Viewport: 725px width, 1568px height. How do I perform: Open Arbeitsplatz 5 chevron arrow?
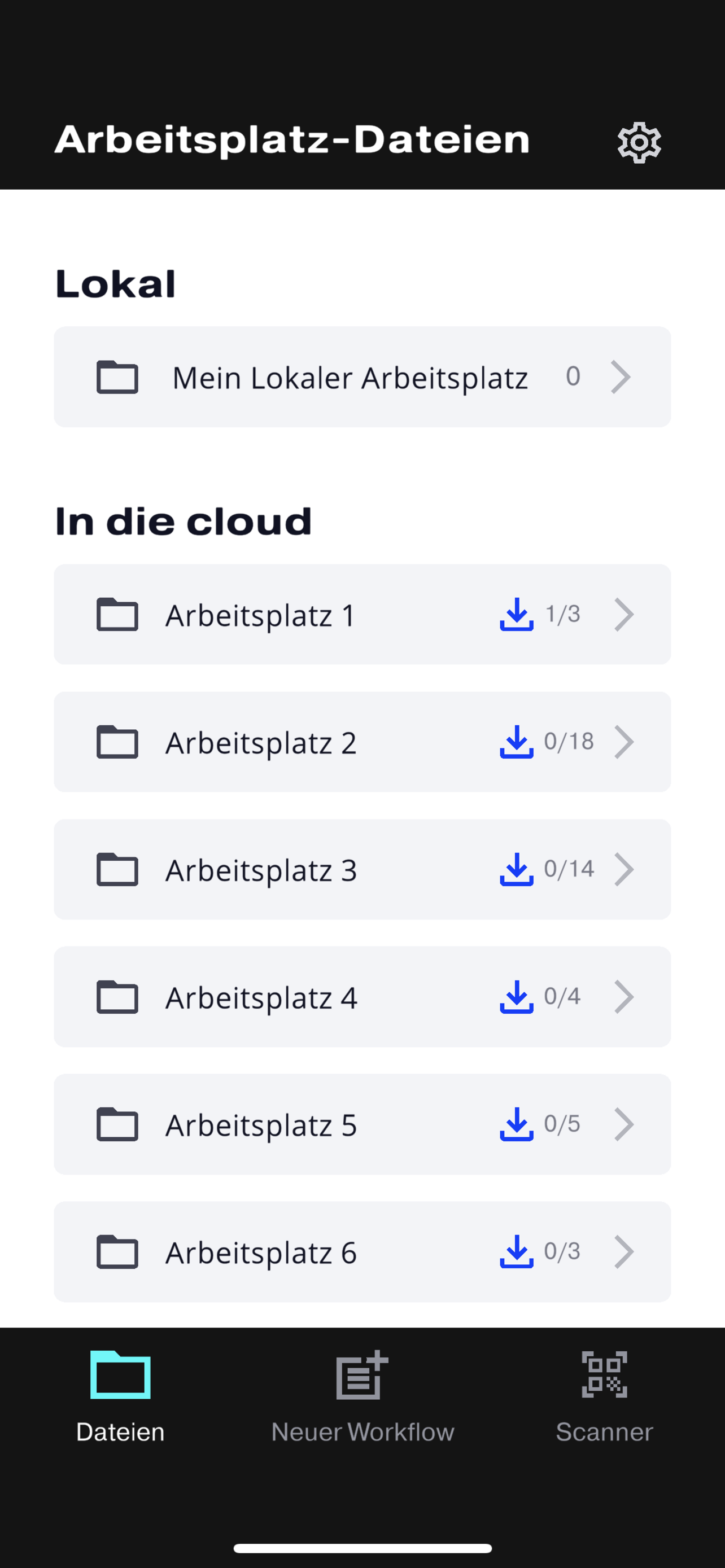[x=624, y=1124]
